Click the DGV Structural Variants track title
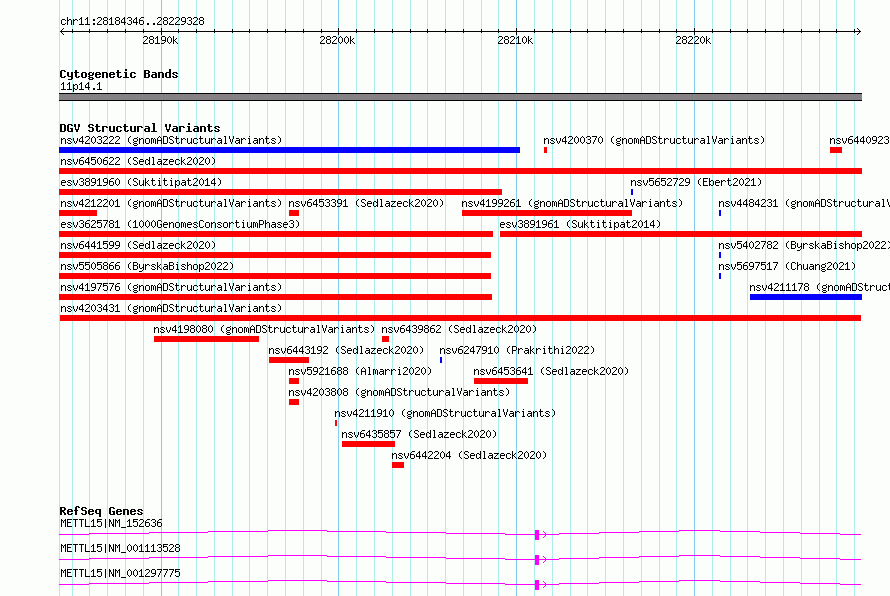The height and width of the screenshot is (596, 890). (x=140, y=128)
